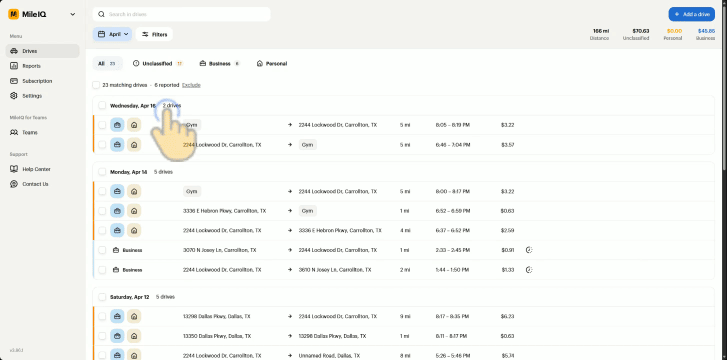The width and height of the screenshot is (727, 360).
Task: Open Subscription via its card icon
Action: click(14, 81)
